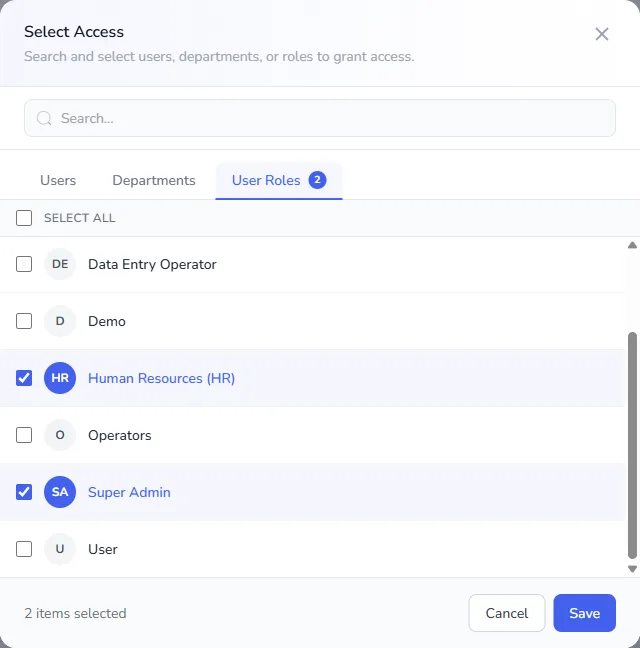
Task: Check the User role checkbox
Action: pos(24,549)
